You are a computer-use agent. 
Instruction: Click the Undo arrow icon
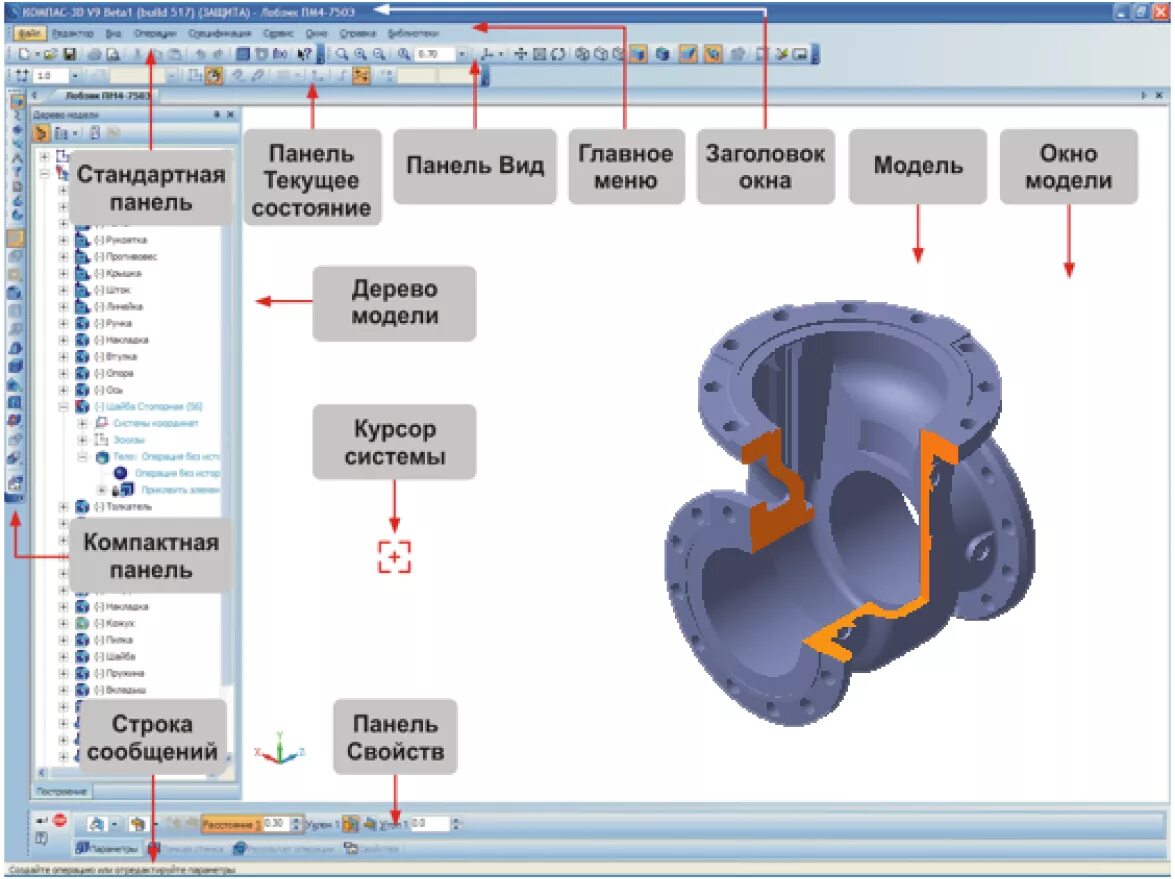[x=199, y=54]
